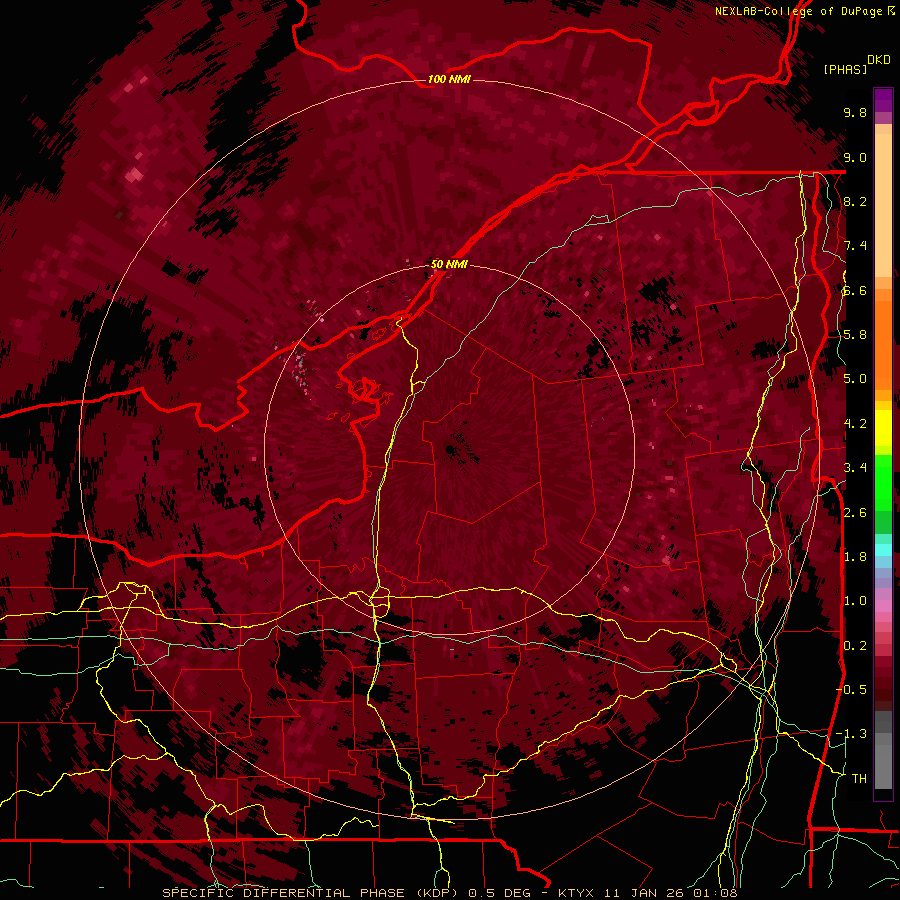Image resolution: width=900 pixels, height=900 pixels.
Task: Select the 2.6 scale value
Action: [x=855, y=512]
